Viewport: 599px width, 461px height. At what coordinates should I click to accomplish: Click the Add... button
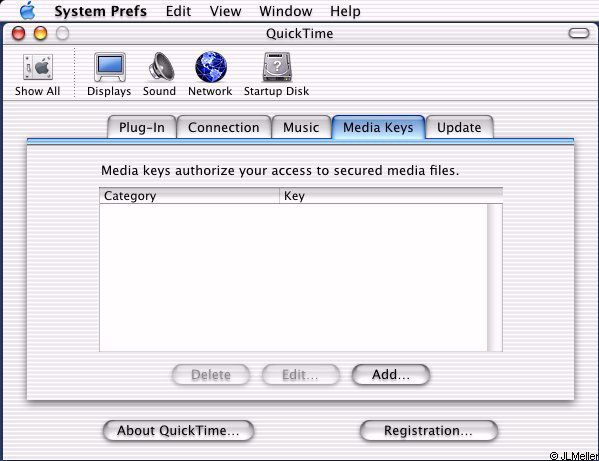(x=391, y=375)
